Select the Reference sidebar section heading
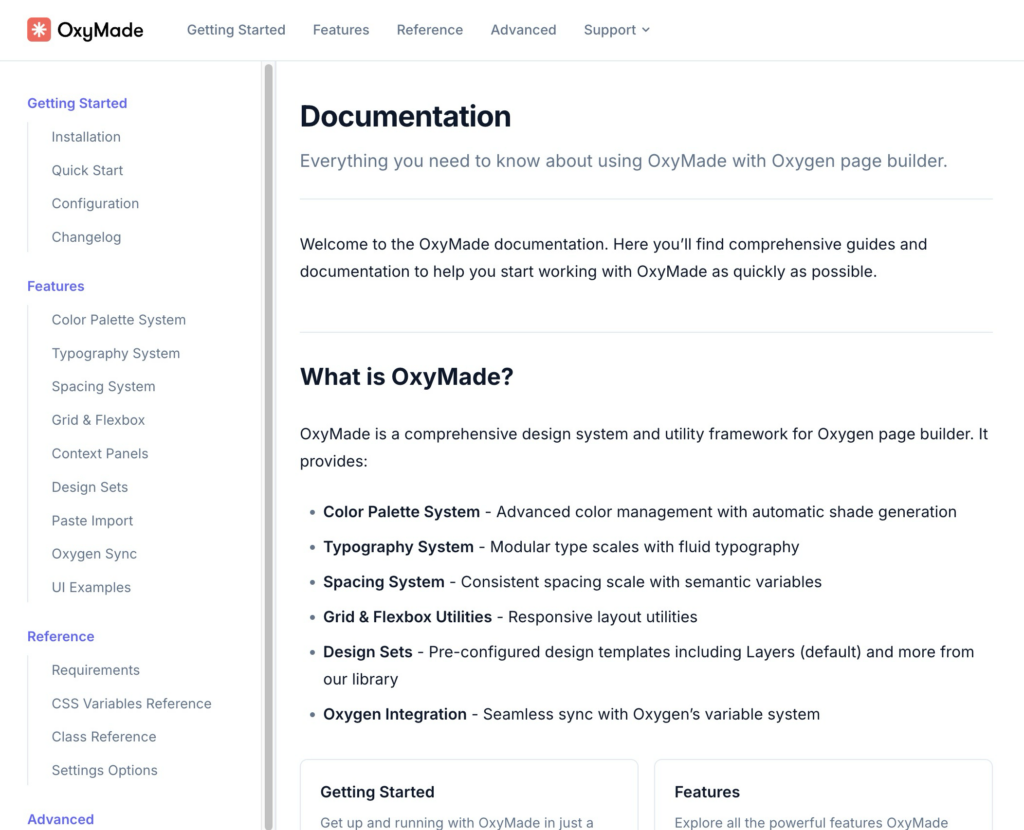Screen dimensions: 1024x830 61,637
